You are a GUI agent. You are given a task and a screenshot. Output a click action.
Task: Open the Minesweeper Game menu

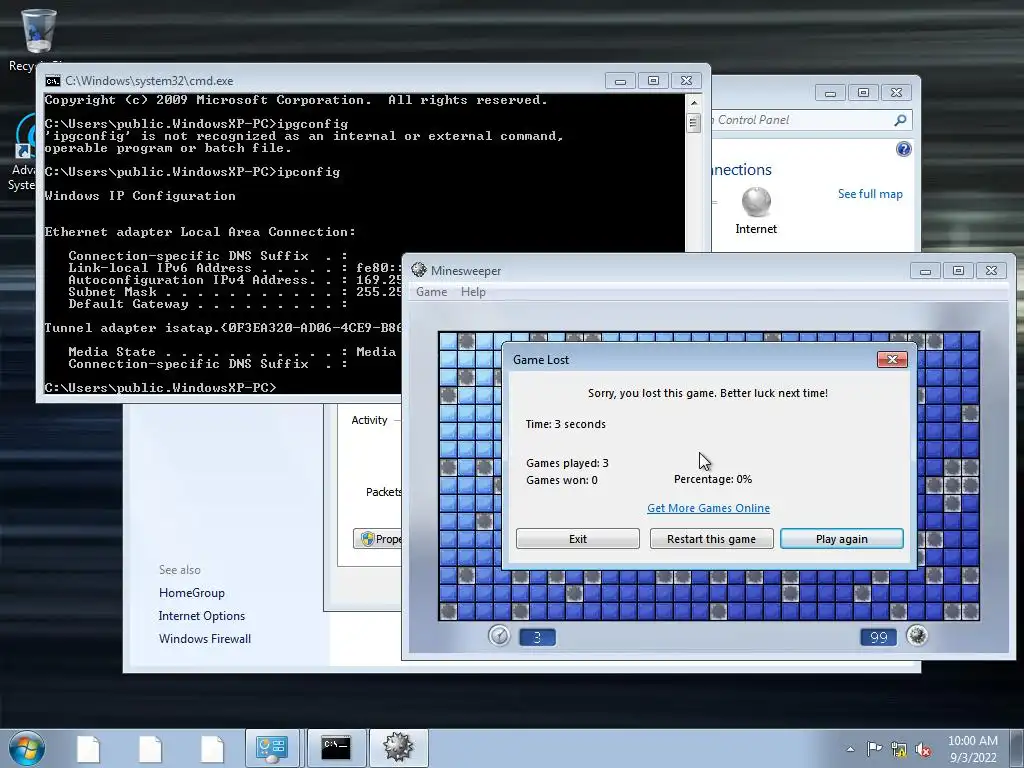click(x=432, y=292)
